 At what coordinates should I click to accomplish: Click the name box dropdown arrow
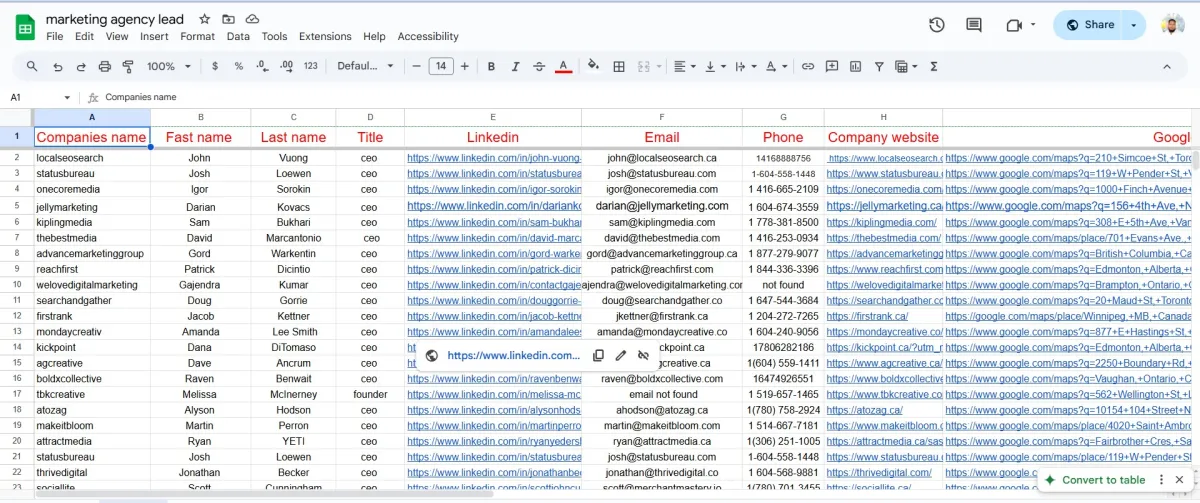(x=67, y=97)
